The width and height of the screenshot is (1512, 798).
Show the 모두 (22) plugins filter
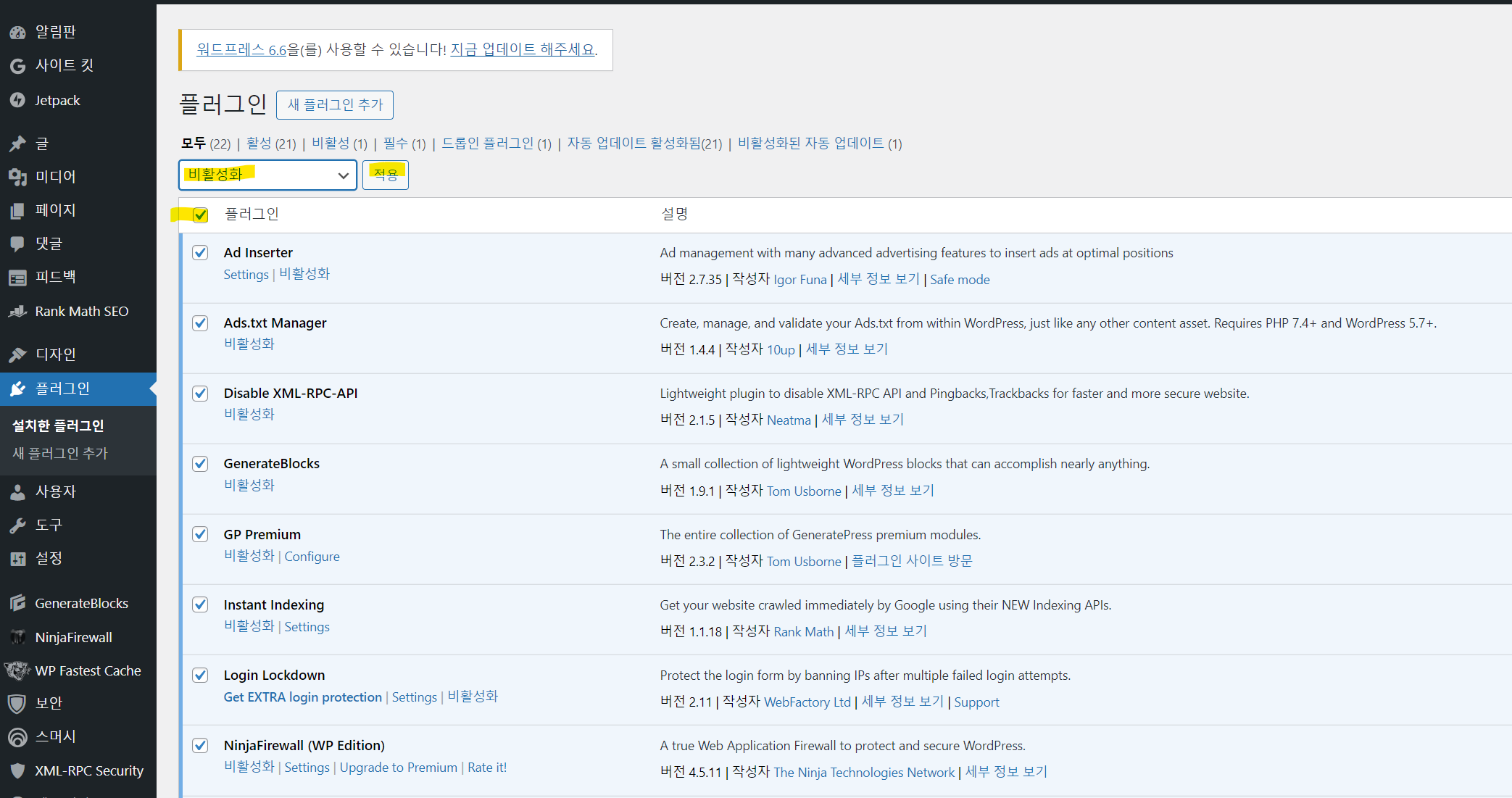point(206,144)
